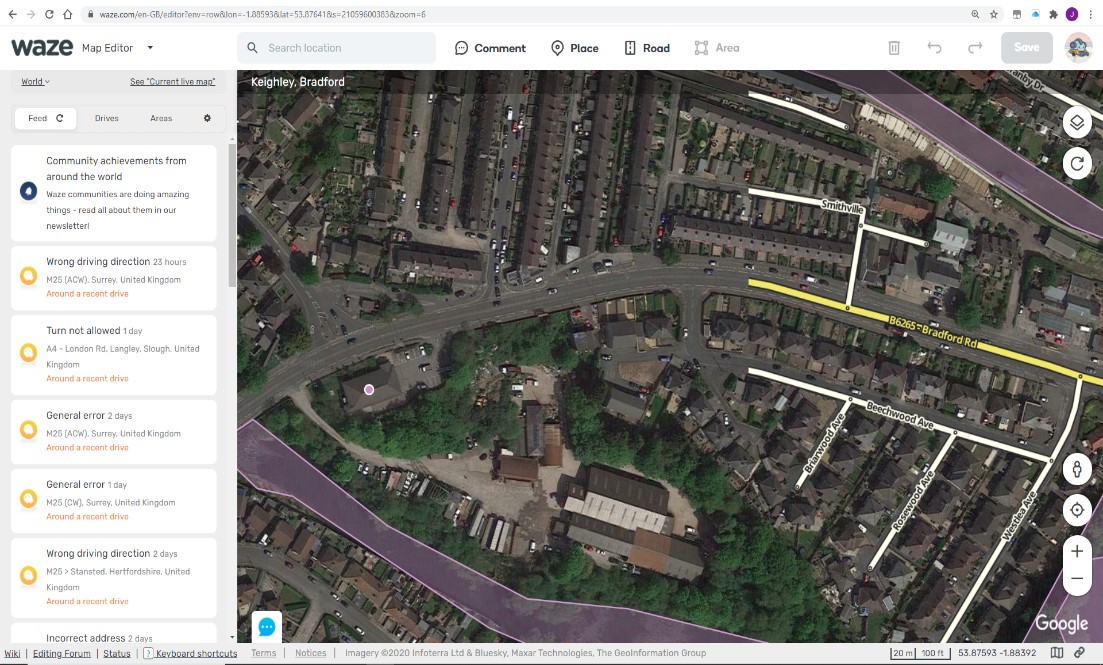Center map on my location icon
Image resolution: width=1103 pixels, height=665 pixels.
pos(1076,510)
